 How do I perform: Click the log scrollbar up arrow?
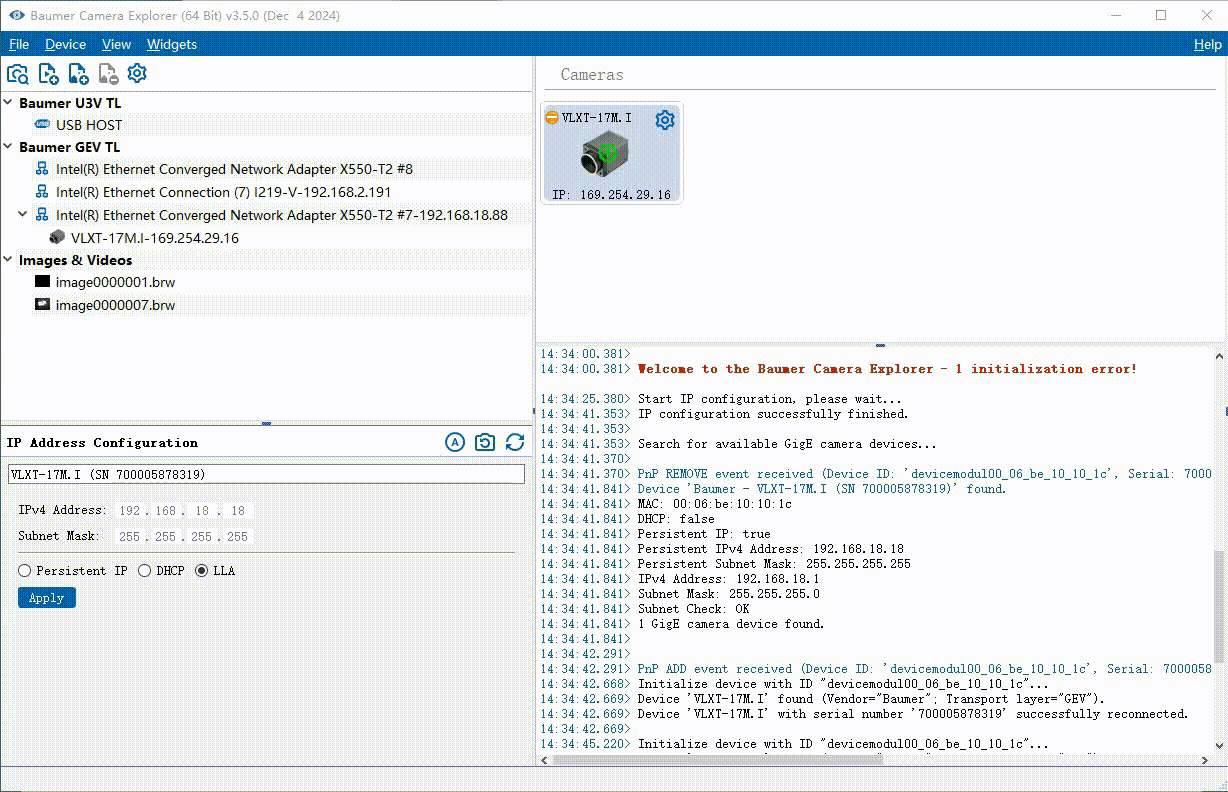click(x=1218, y=354)
